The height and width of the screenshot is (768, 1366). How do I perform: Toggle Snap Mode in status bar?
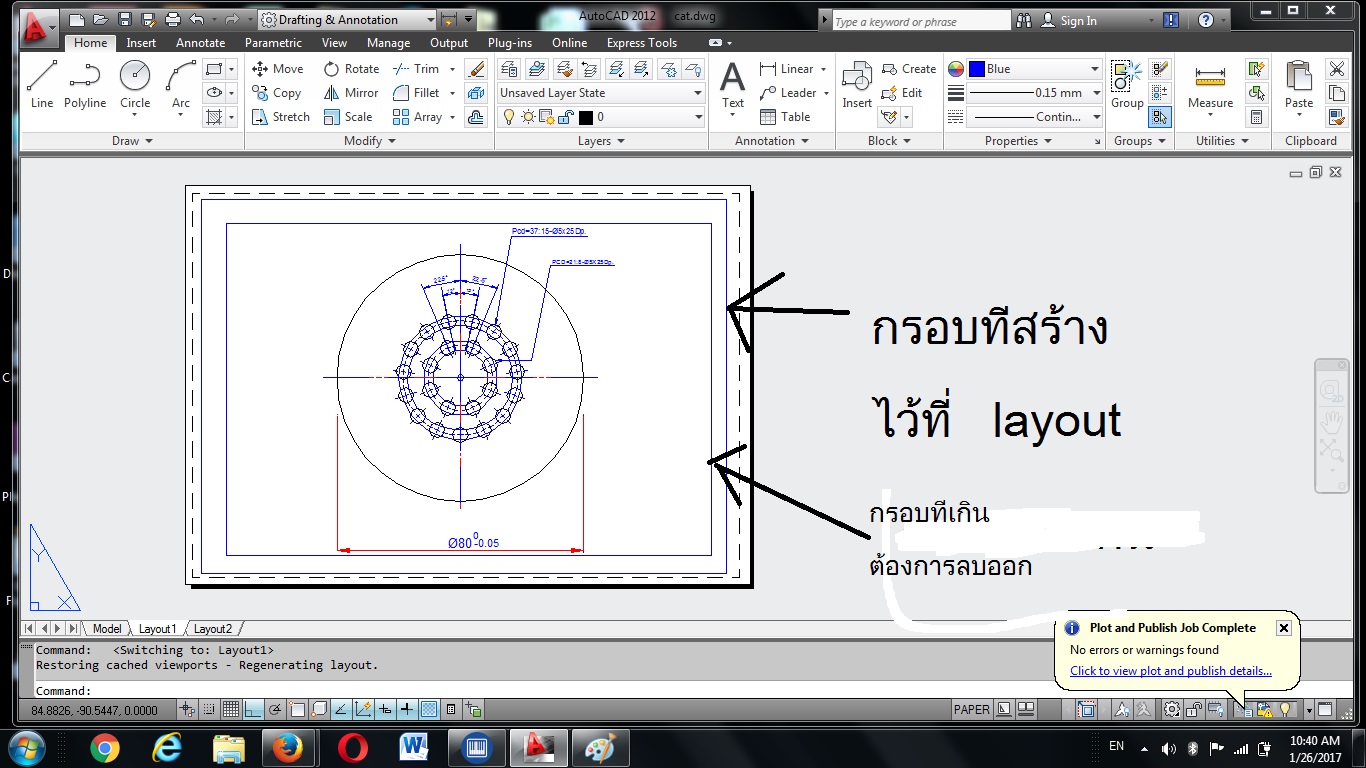coord(209,710)
